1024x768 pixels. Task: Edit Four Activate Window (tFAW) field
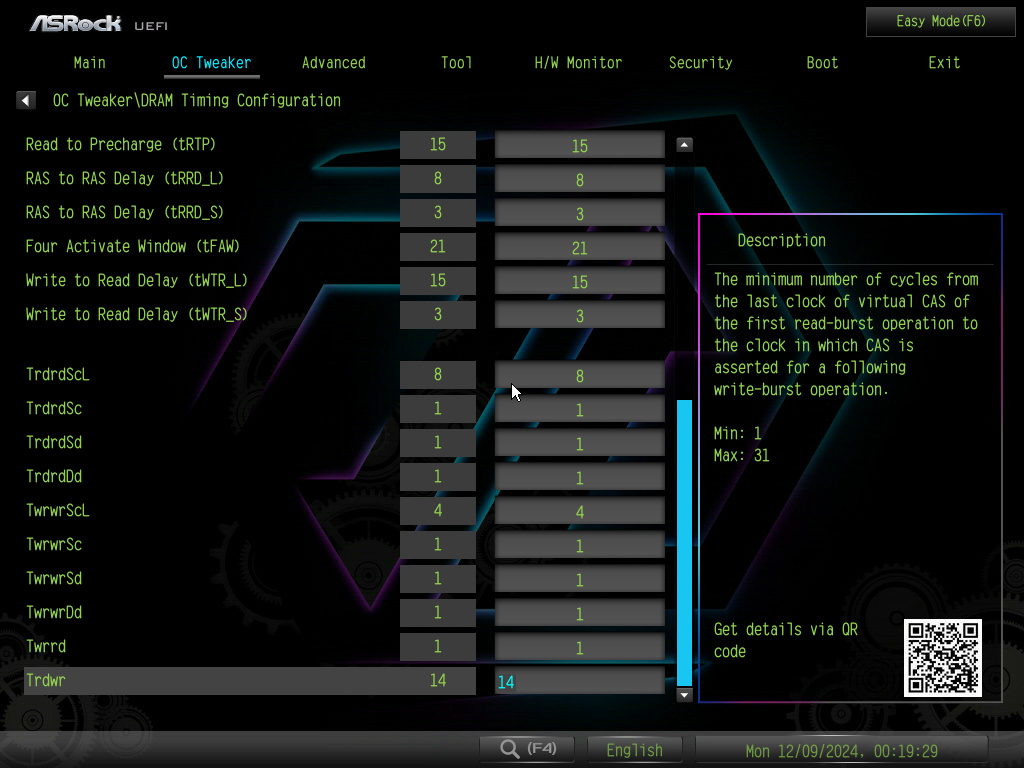pos(579,247)
